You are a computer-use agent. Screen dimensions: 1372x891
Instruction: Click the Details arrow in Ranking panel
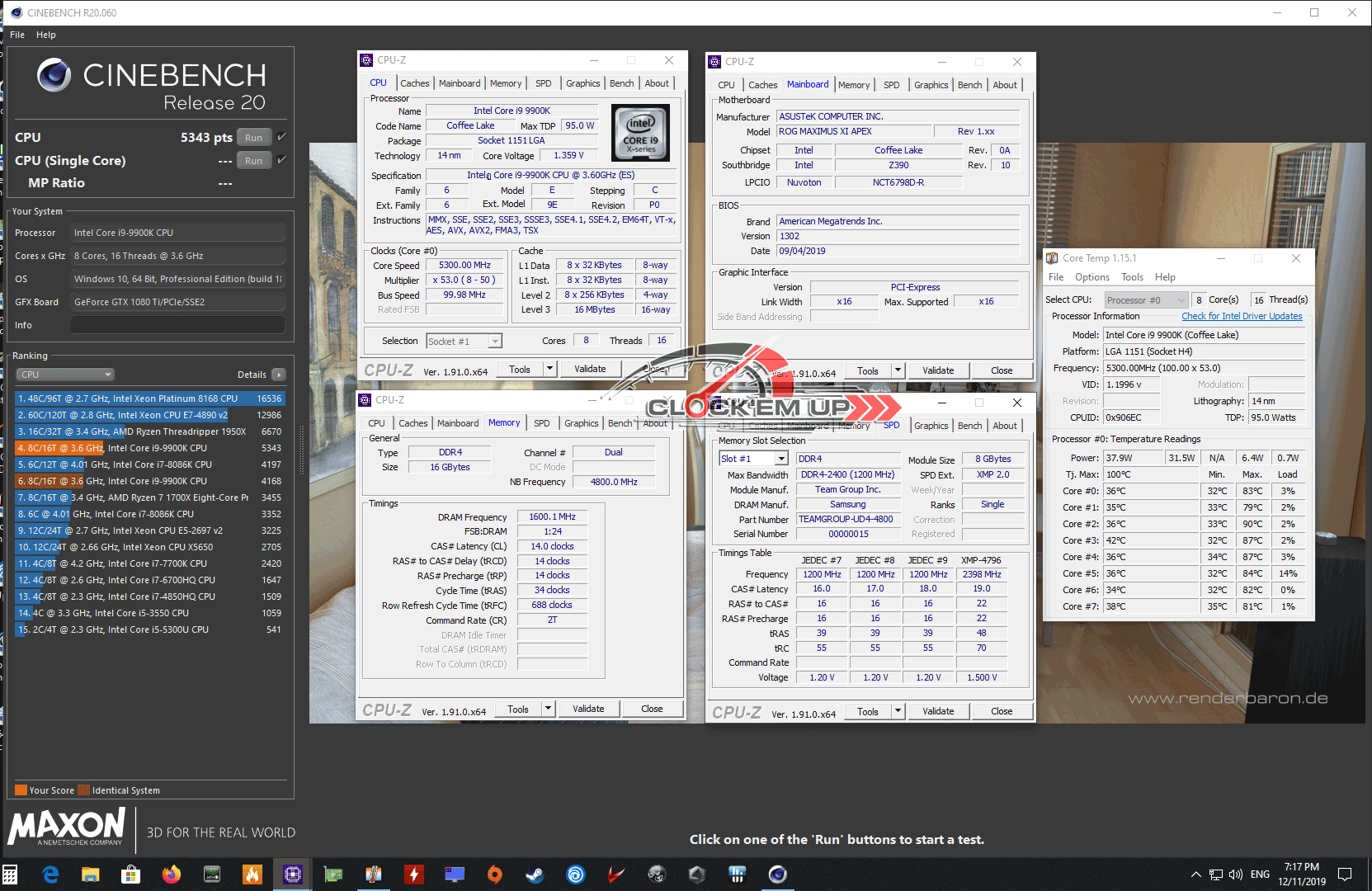click(279, 375)
